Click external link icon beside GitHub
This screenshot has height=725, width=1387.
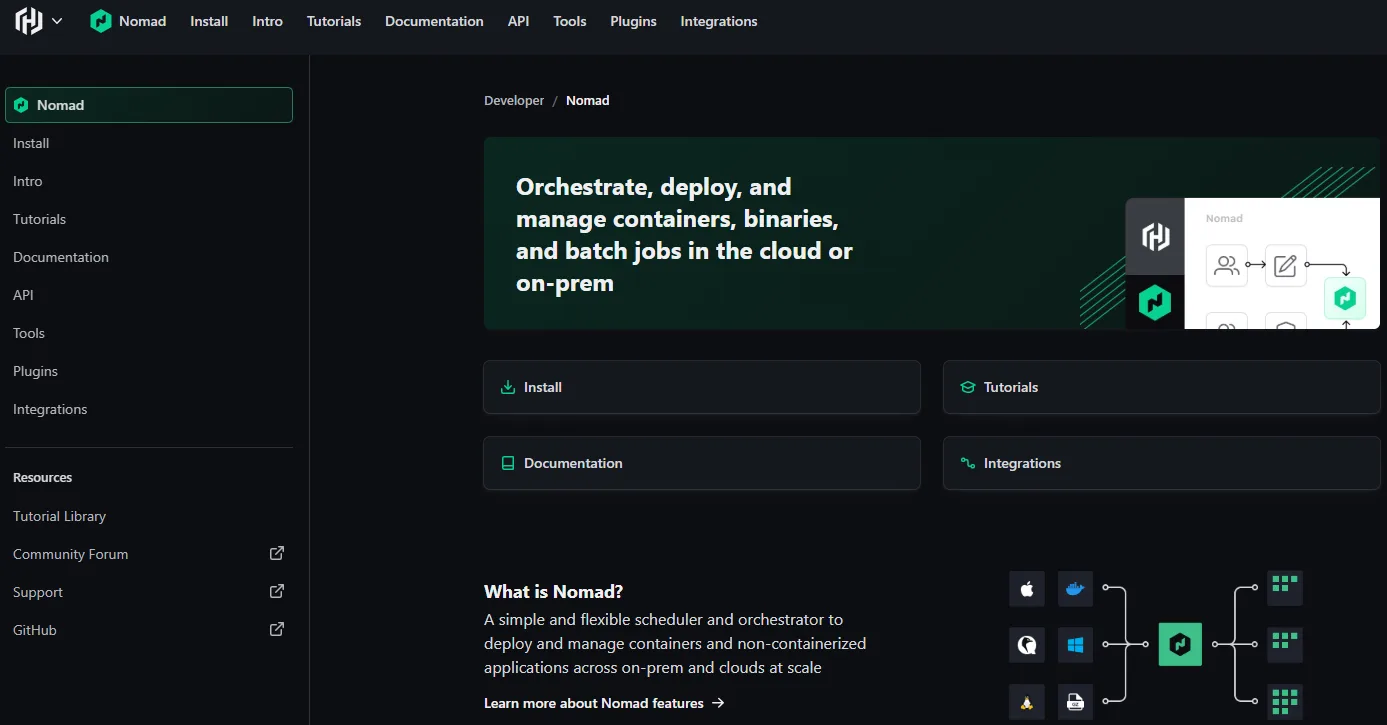[277, 629]
